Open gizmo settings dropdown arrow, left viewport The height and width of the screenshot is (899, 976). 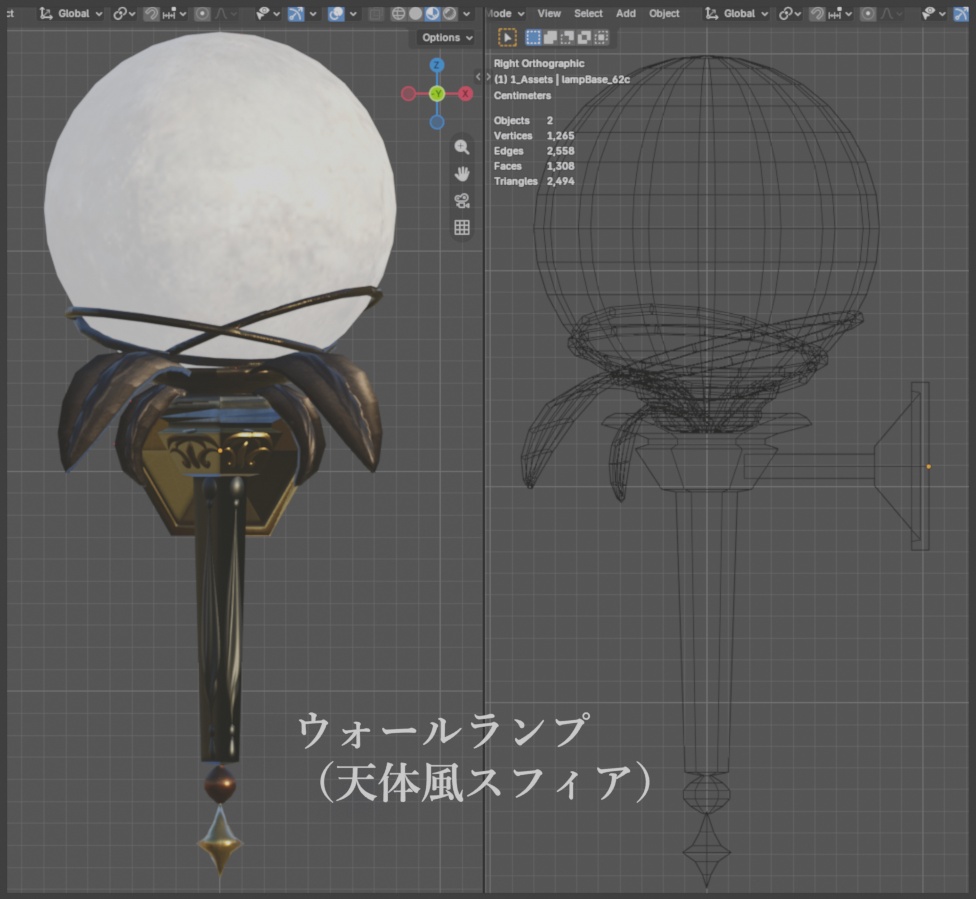[x=313, y=13]
